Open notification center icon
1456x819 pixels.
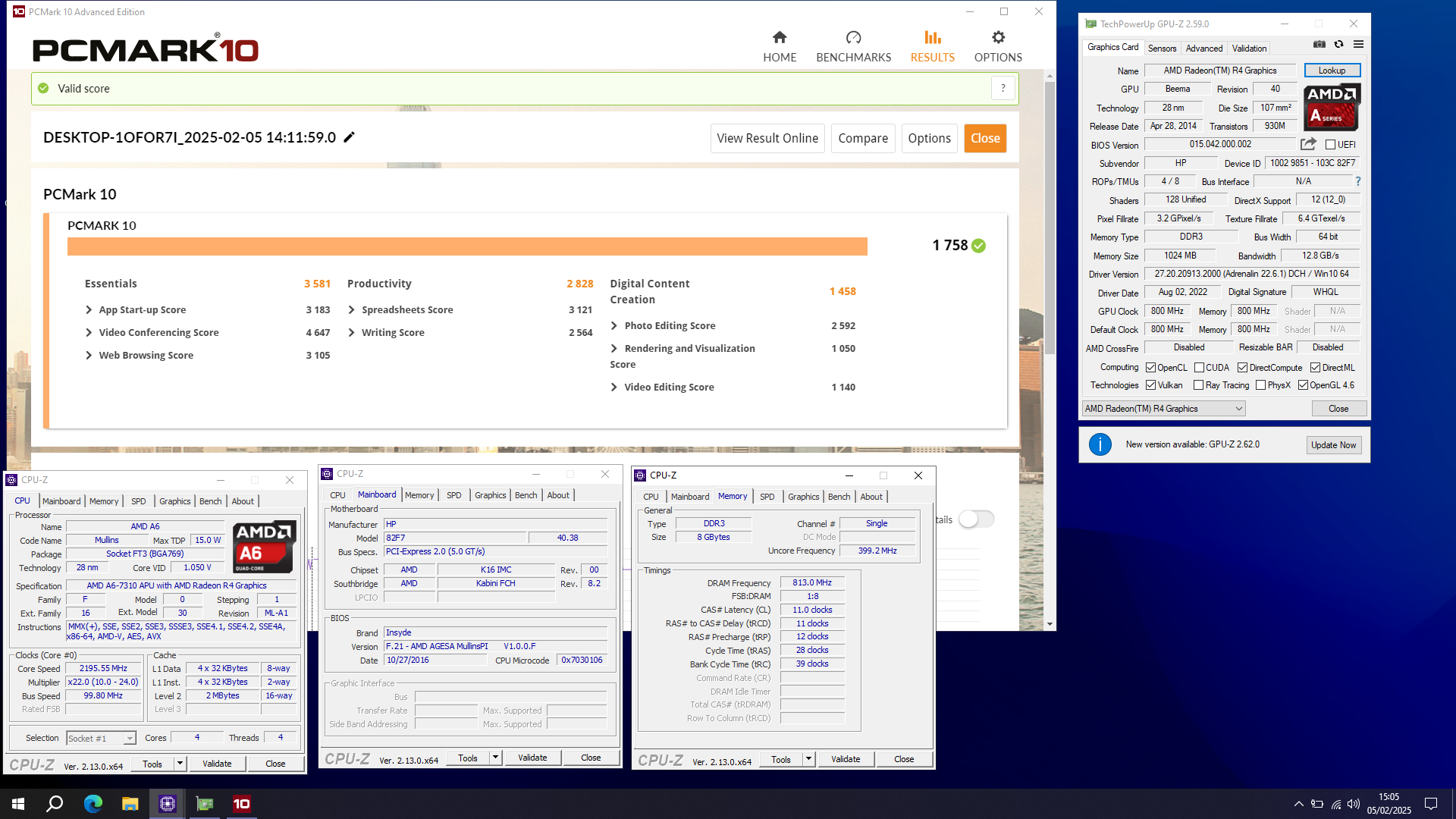[x=1431, y=804]
